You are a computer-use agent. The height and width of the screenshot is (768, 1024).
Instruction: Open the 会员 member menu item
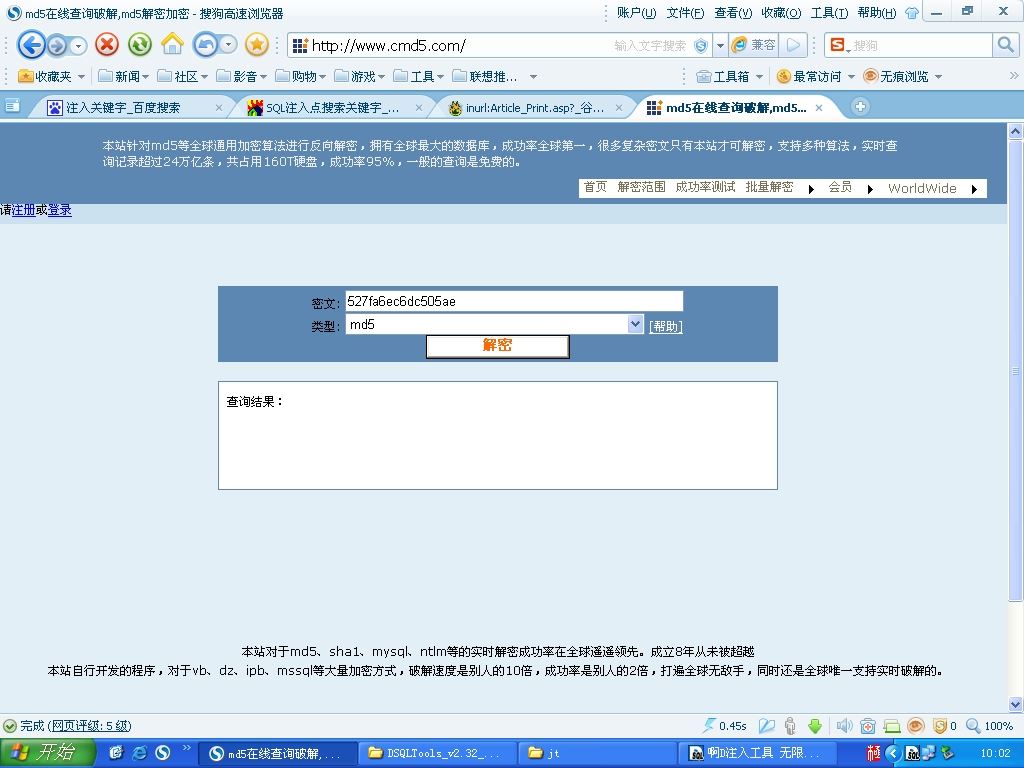coord(840,187)
